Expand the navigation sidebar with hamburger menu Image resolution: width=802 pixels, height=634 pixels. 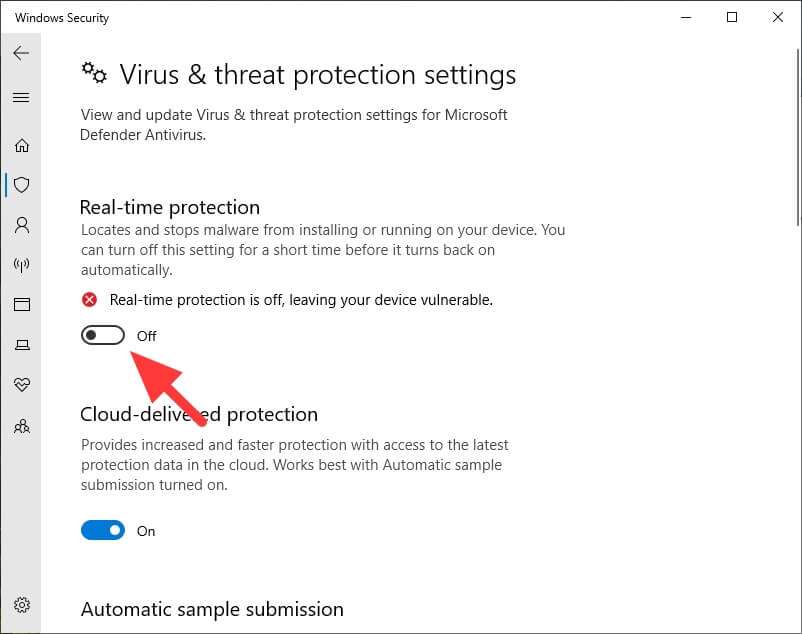tap(22, 97)
